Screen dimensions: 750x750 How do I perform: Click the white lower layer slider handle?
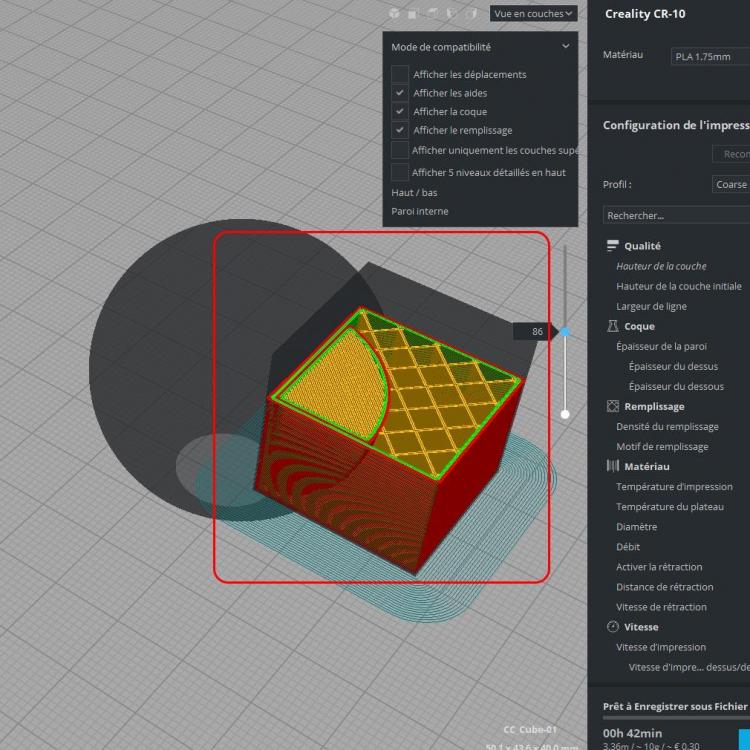(x=565, y=414)
